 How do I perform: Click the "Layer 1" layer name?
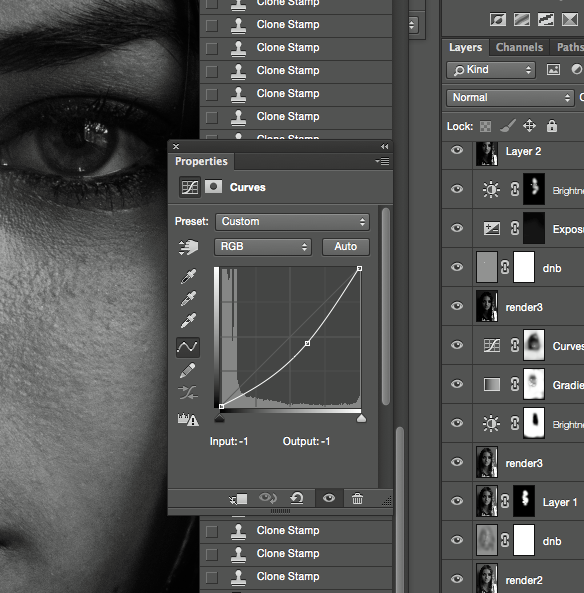pos(560,502)
